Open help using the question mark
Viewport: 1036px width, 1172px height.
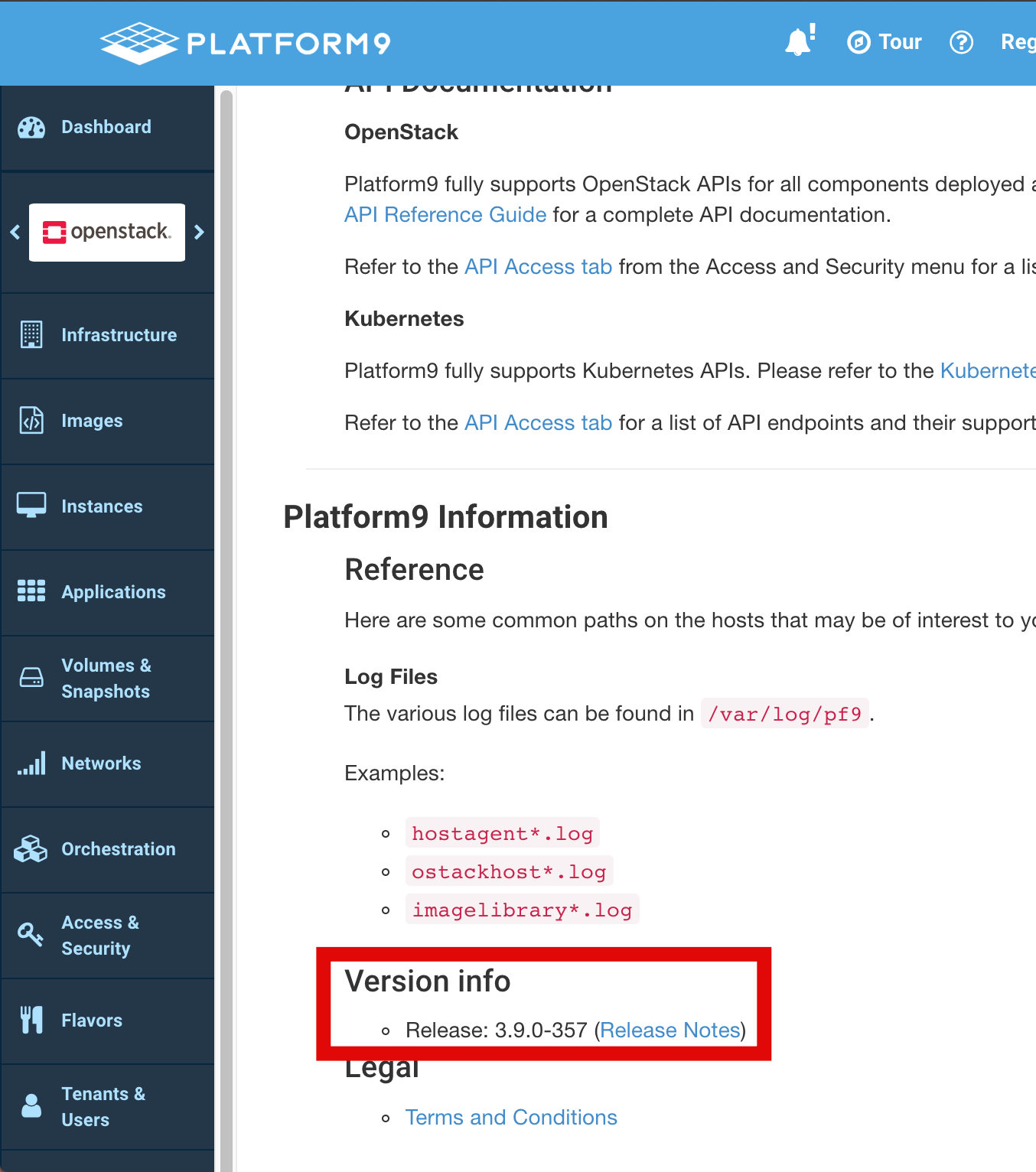coord(961,42)
